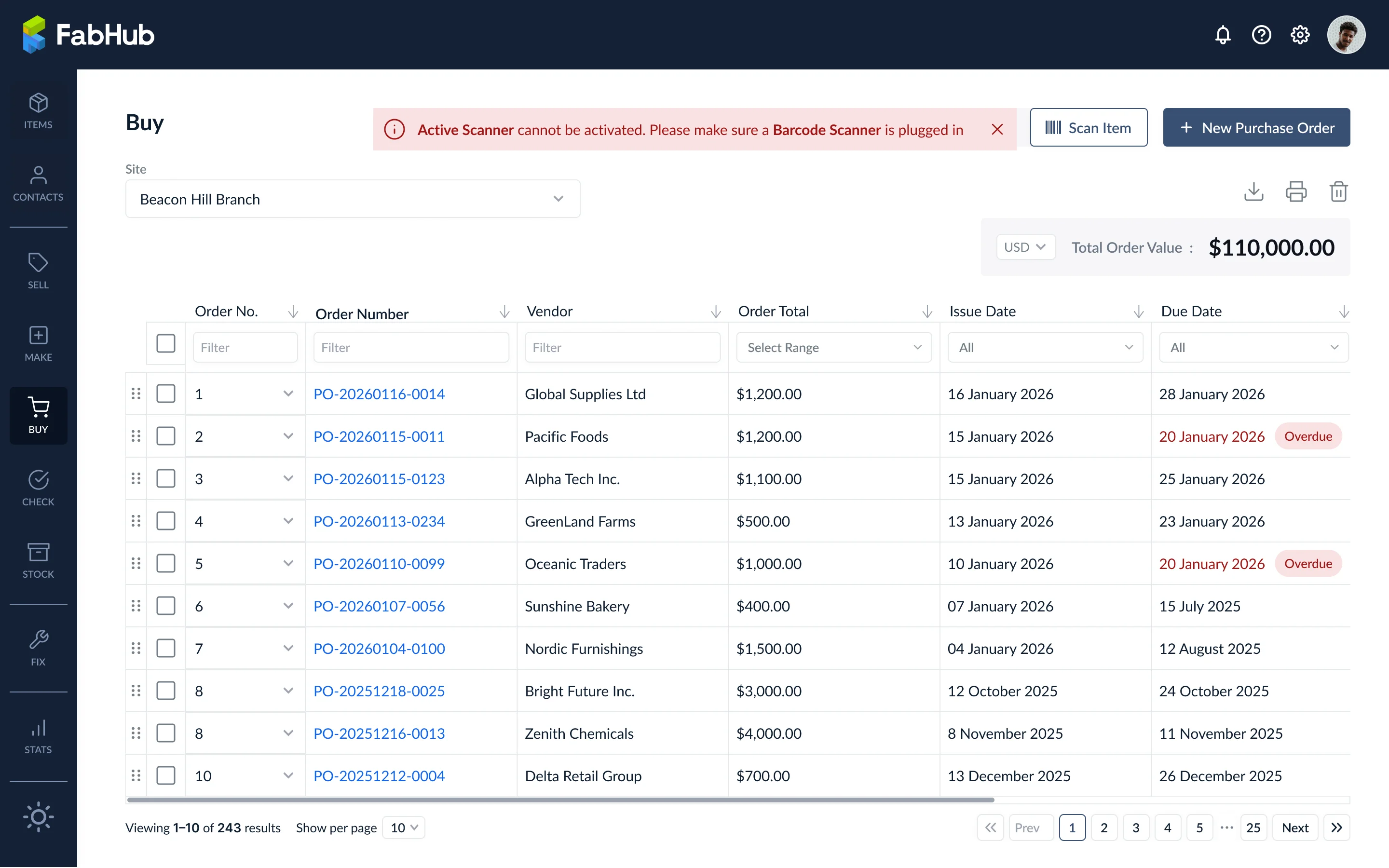Viewport: 1389px width, 868px height.
Task: Expand the Order Total Select Range dropdown
Action: [x=833, y=347]
